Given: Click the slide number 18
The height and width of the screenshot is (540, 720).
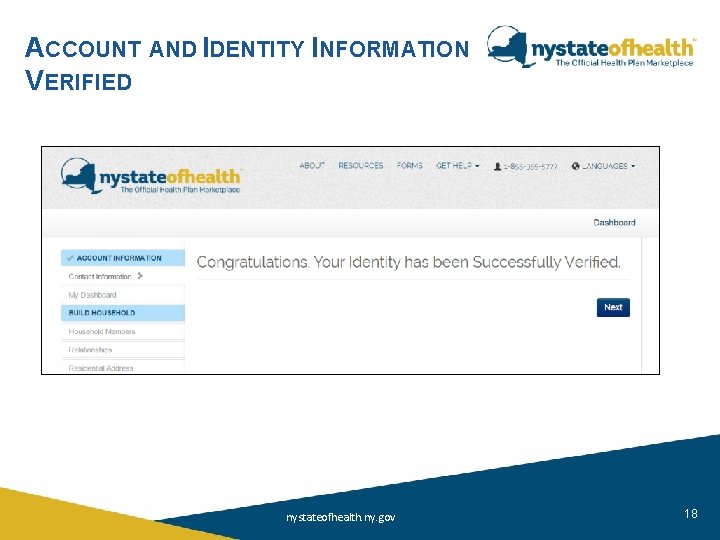Looking at the screenshot, I should click(x=691, y=513).
